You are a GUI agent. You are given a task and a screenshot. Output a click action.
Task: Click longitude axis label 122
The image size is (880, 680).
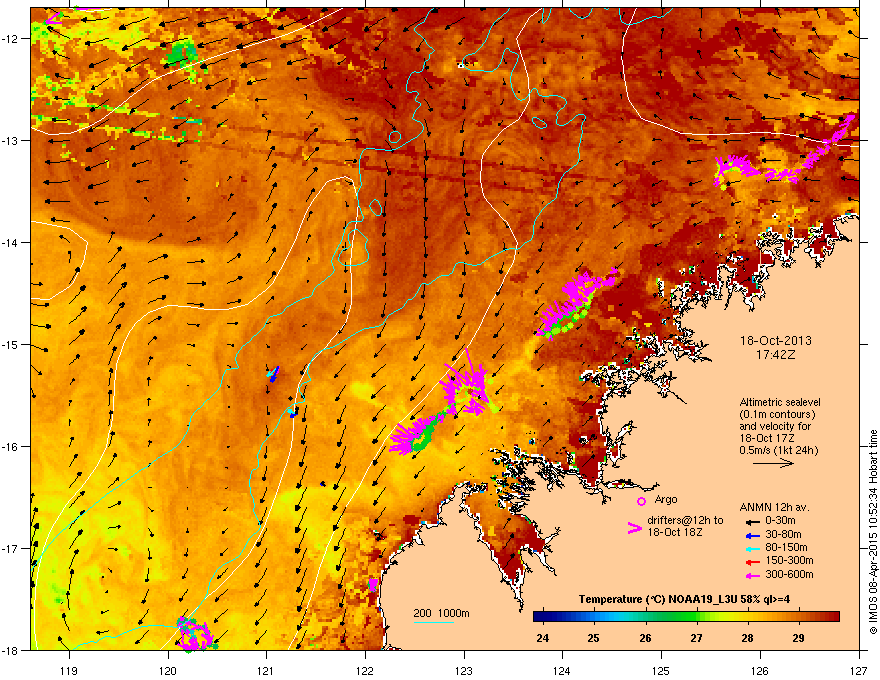[x=365, y=669]
